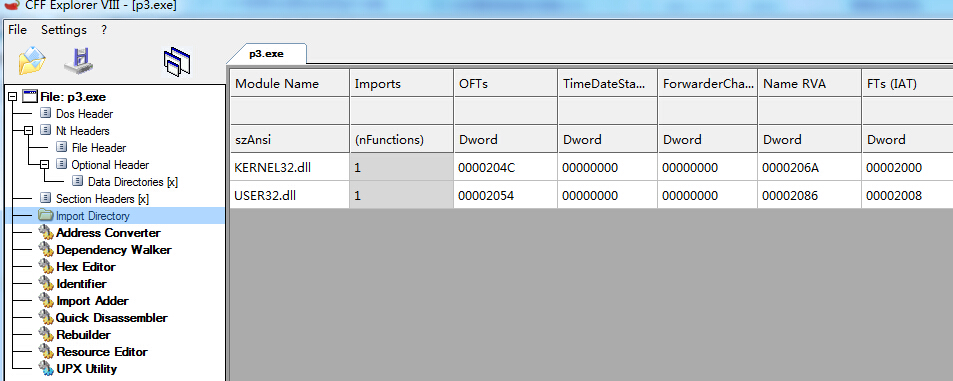Click the Resource Editor tool icon

point(46,352)
